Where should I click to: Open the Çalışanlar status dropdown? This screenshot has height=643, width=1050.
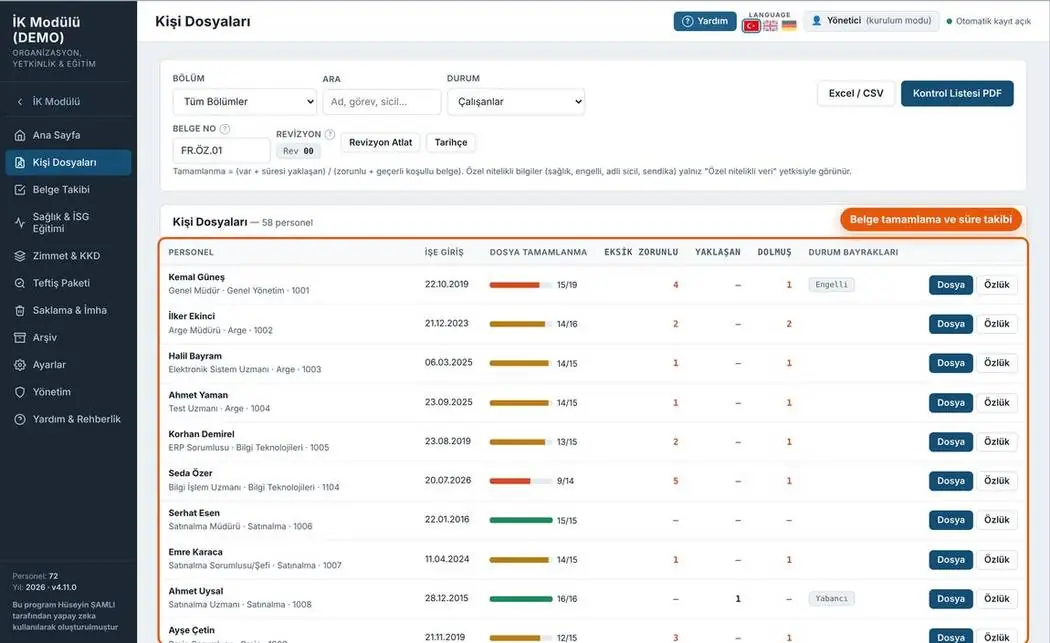tap(516, 102)
